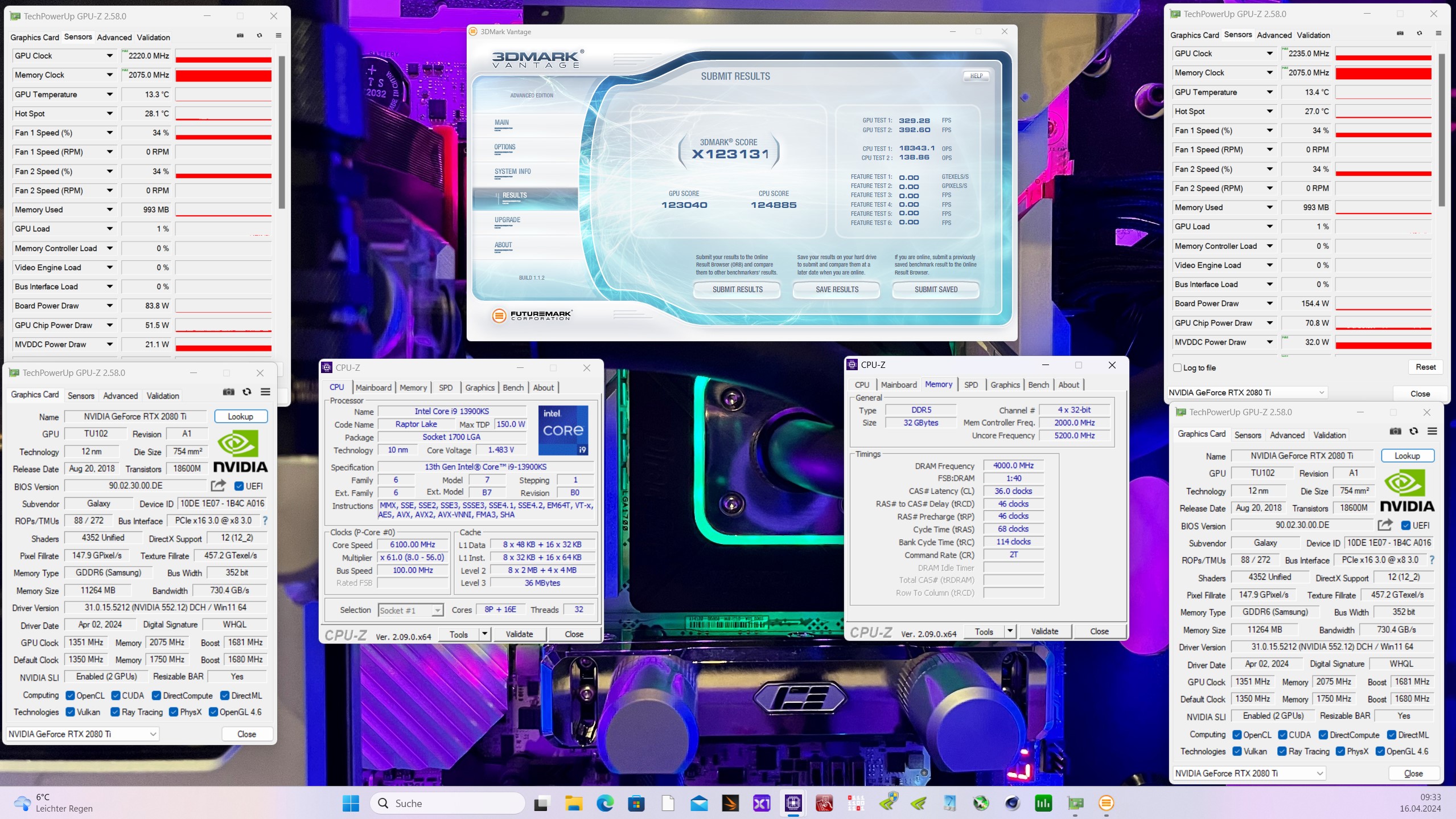Open GPU-Z graphics card icon in taskbar

pyautogui.click(x=1075, y=803)
